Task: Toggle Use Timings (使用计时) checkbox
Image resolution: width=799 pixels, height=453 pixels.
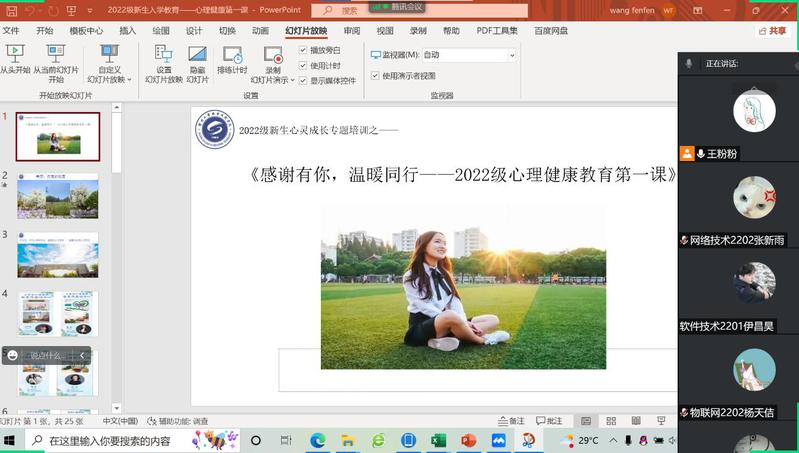Action: coord(303,65)
